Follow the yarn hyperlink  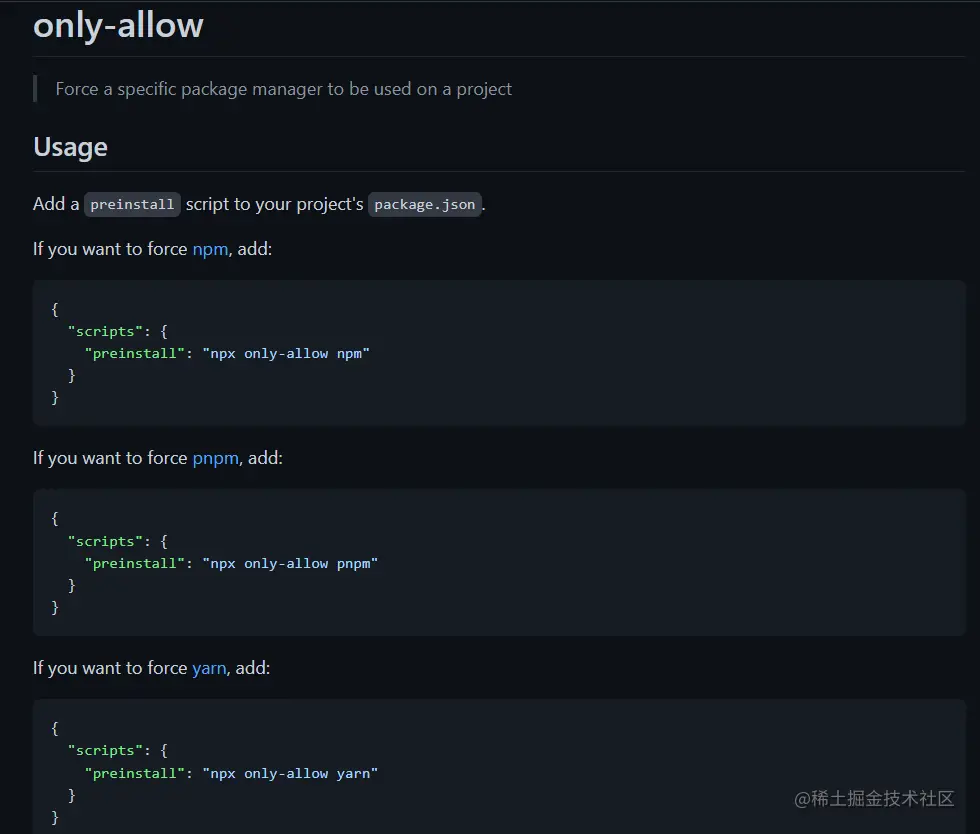(209, 667)
